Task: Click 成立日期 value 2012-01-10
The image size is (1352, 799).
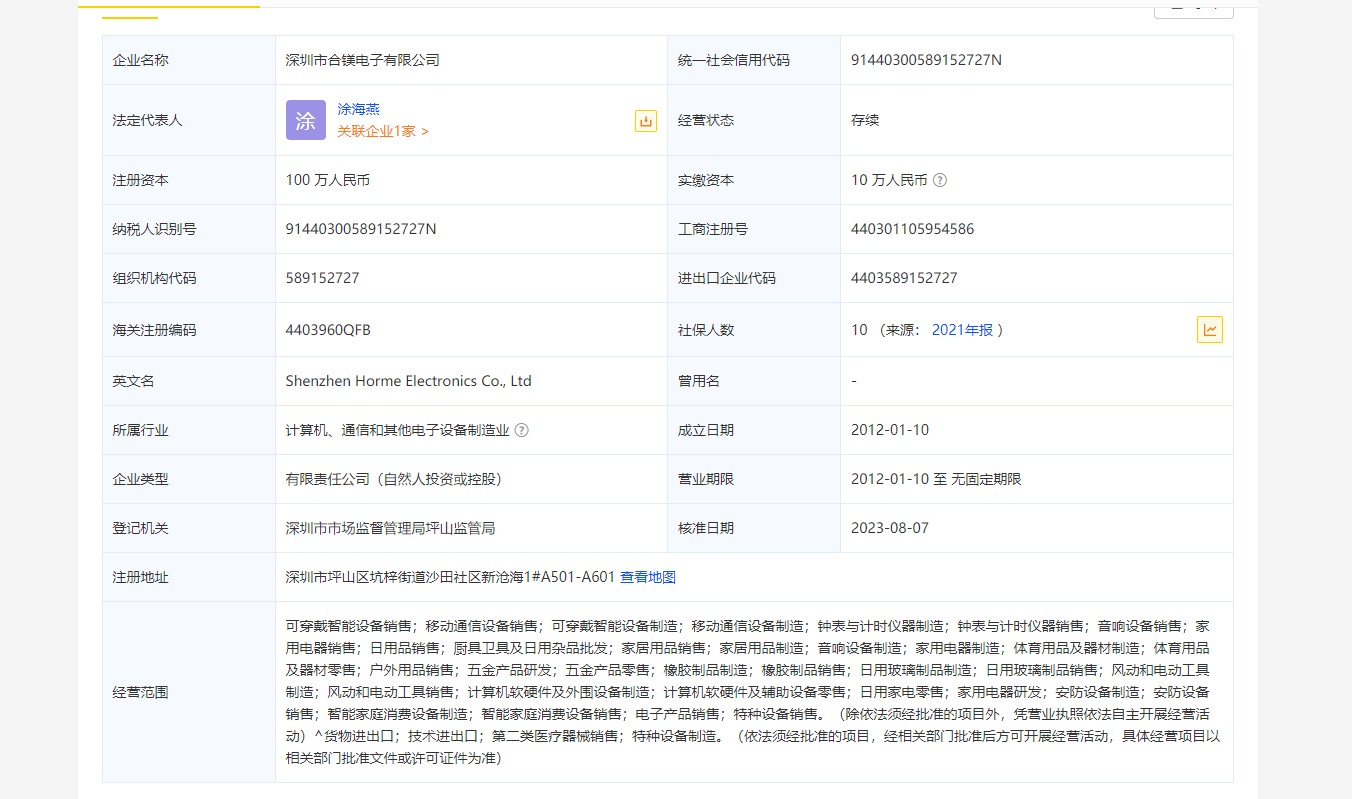Action: pos(890,430)
